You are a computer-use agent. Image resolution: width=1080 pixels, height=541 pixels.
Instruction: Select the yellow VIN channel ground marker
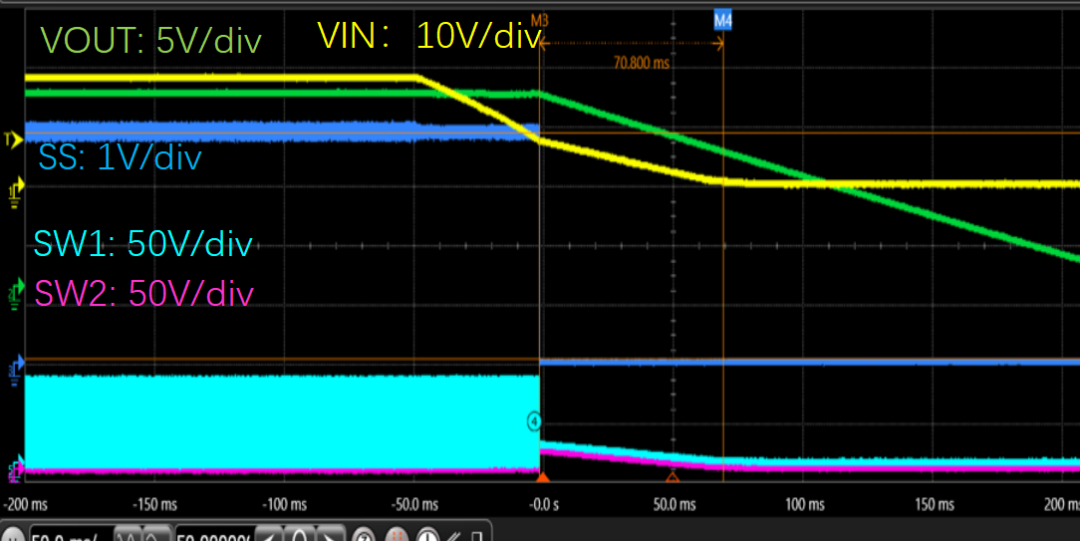(15, 188)
